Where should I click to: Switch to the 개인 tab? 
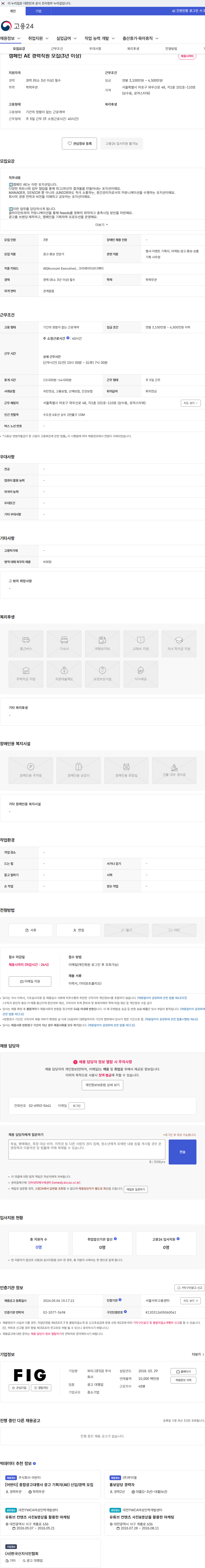(x=13, y=11)
